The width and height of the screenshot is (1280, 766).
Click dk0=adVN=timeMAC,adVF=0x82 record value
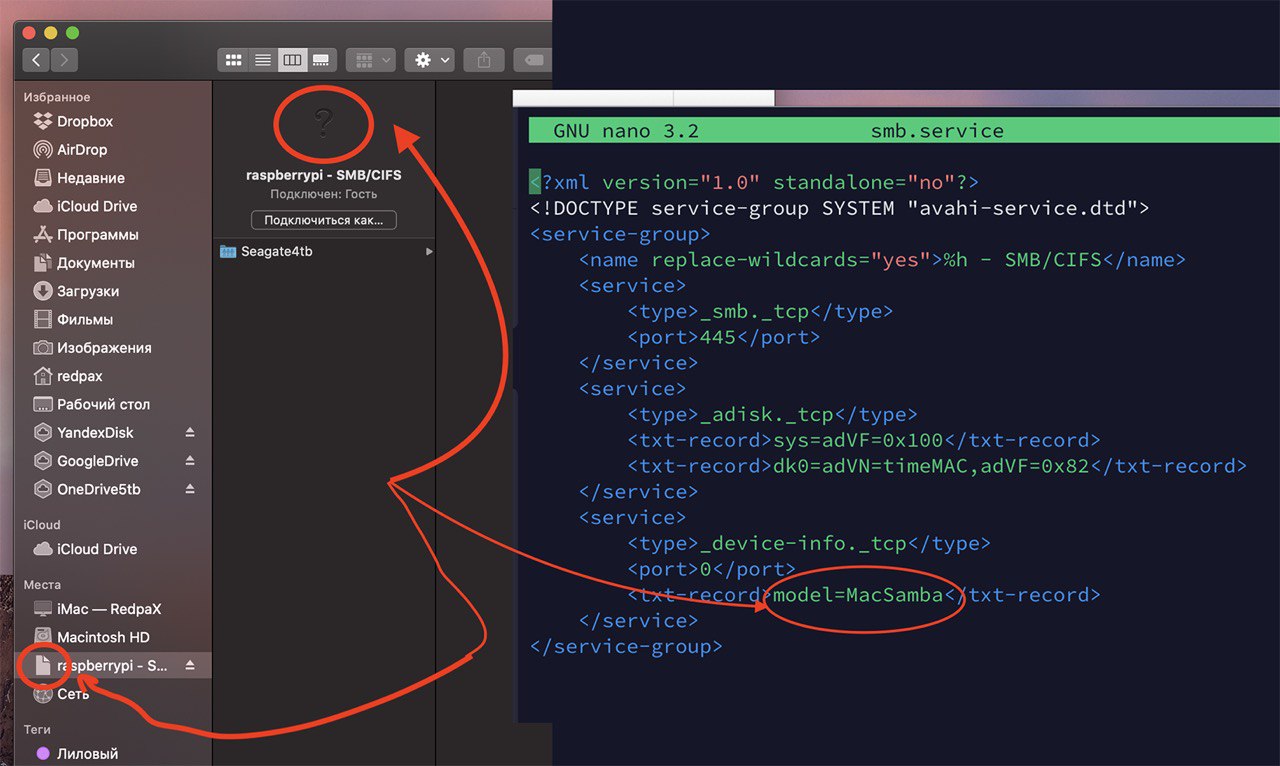pos(931,466)
